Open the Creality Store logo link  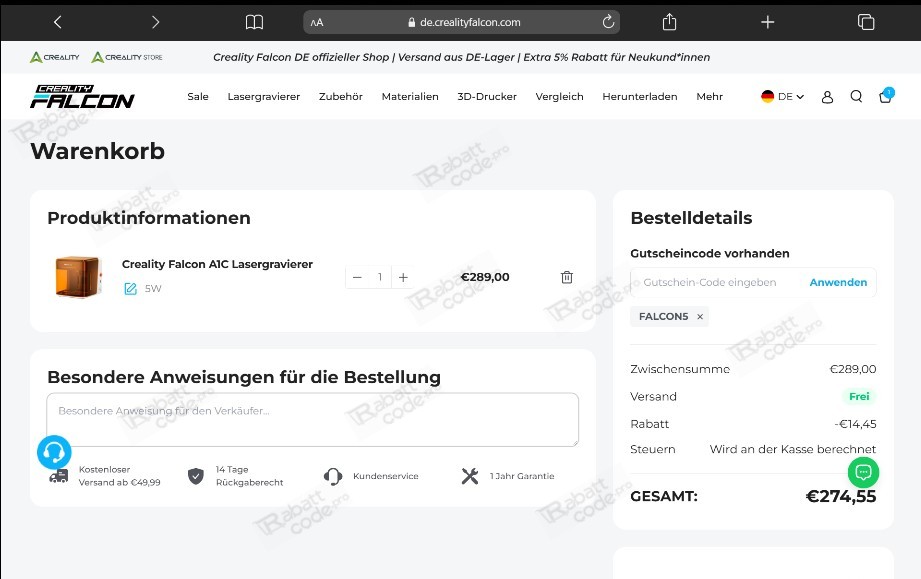pos(127,57)
